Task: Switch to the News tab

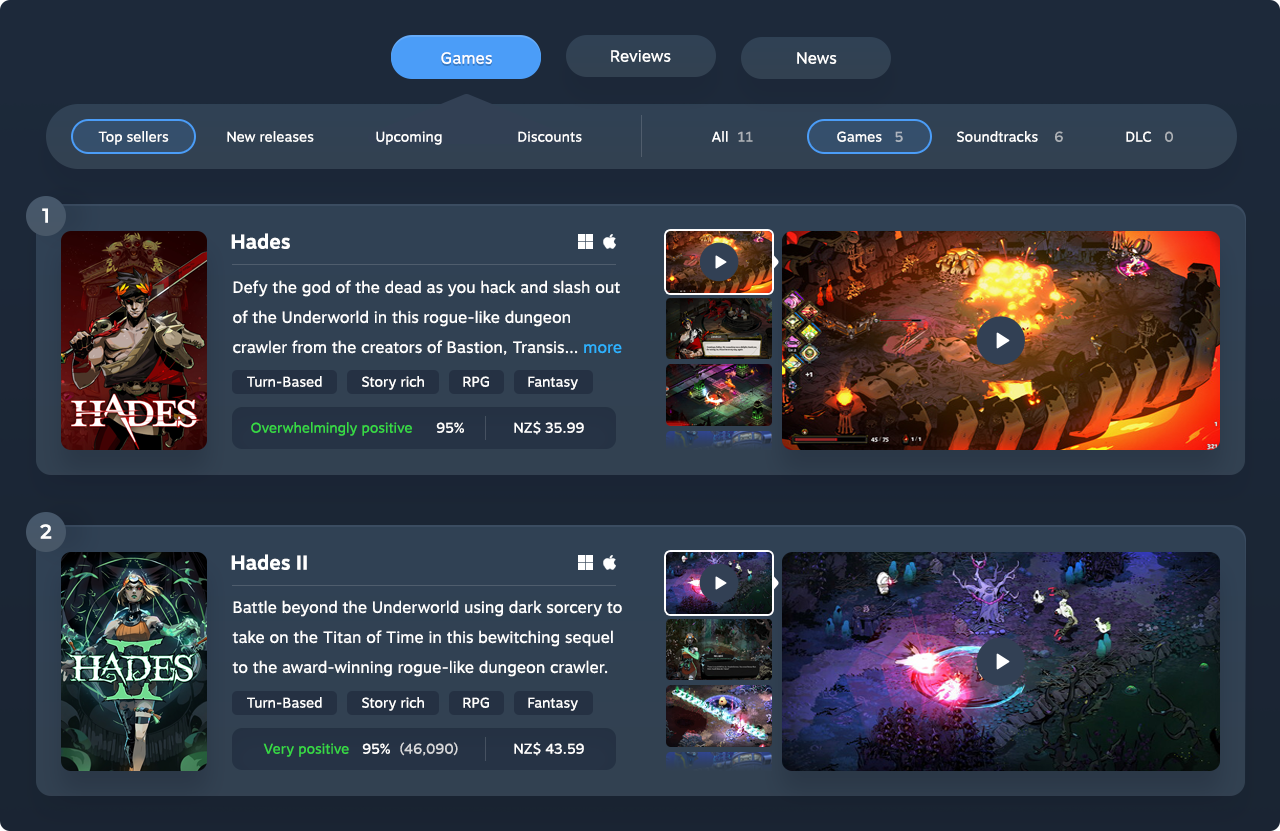Action: click(816, 58)
